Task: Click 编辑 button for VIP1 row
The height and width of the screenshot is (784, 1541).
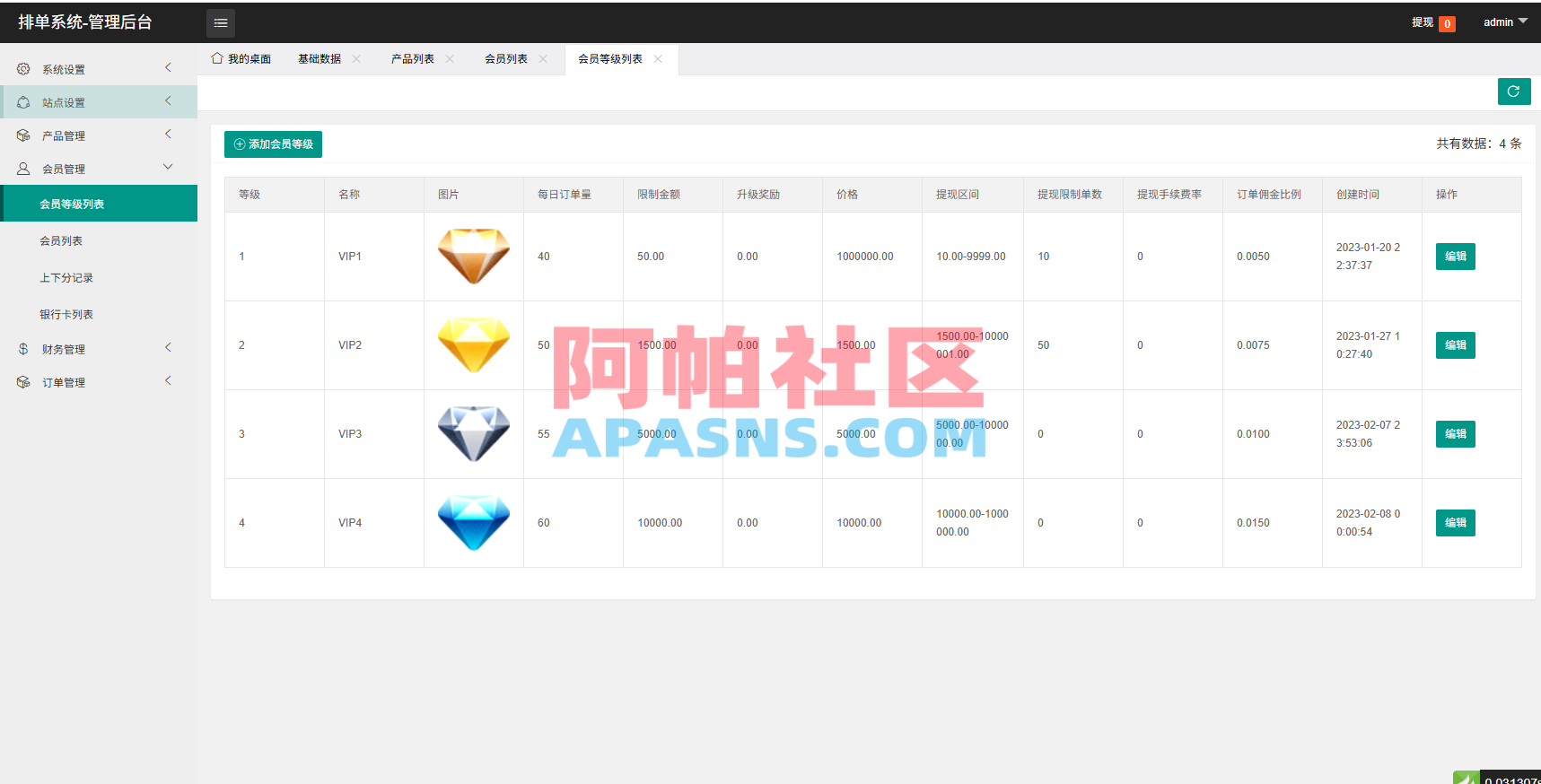Action: (x=1455, y=257)
